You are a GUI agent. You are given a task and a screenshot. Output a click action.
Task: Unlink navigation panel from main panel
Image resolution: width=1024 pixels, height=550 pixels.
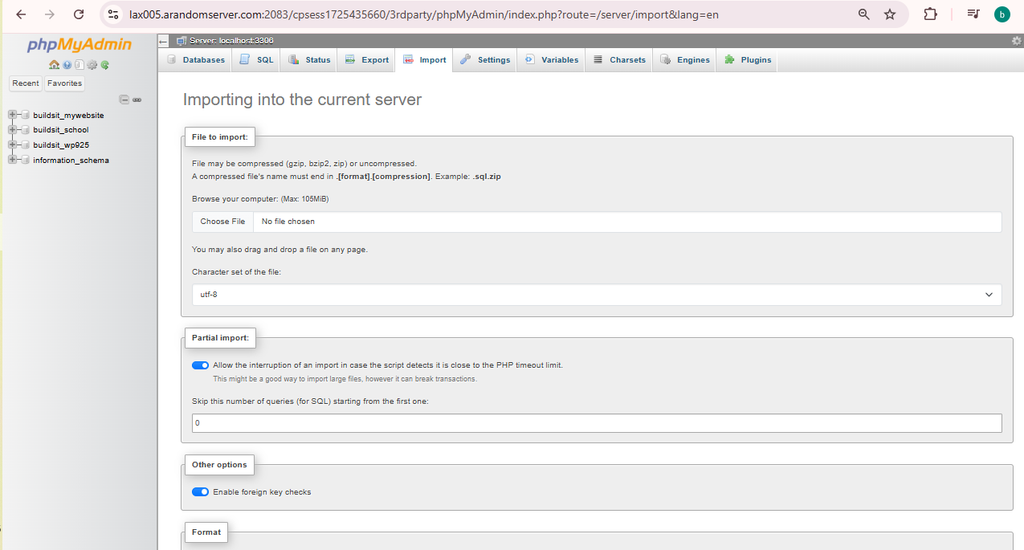point(137,100)
